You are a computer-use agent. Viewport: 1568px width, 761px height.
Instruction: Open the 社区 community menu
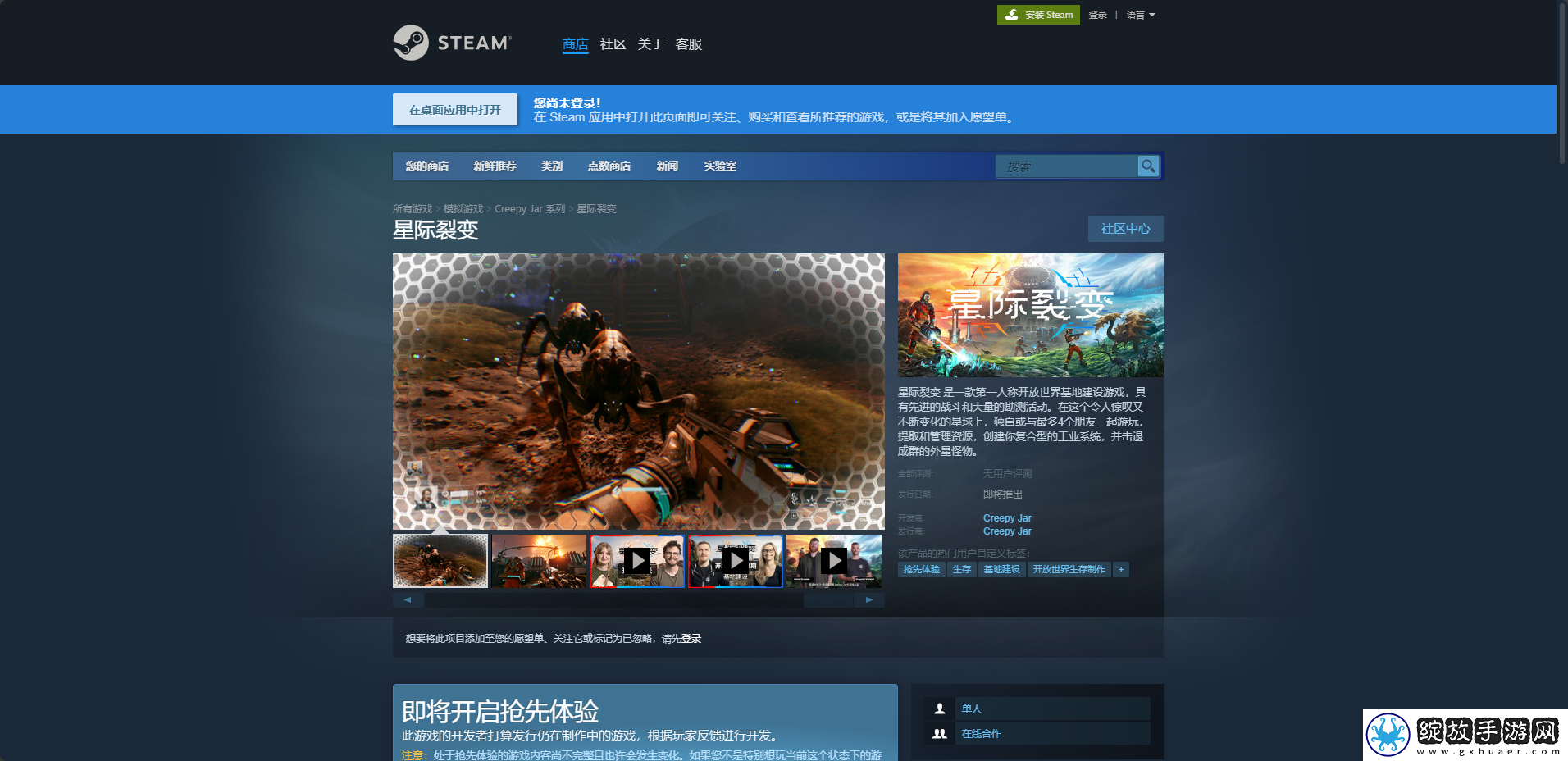(x=613, y=44)
